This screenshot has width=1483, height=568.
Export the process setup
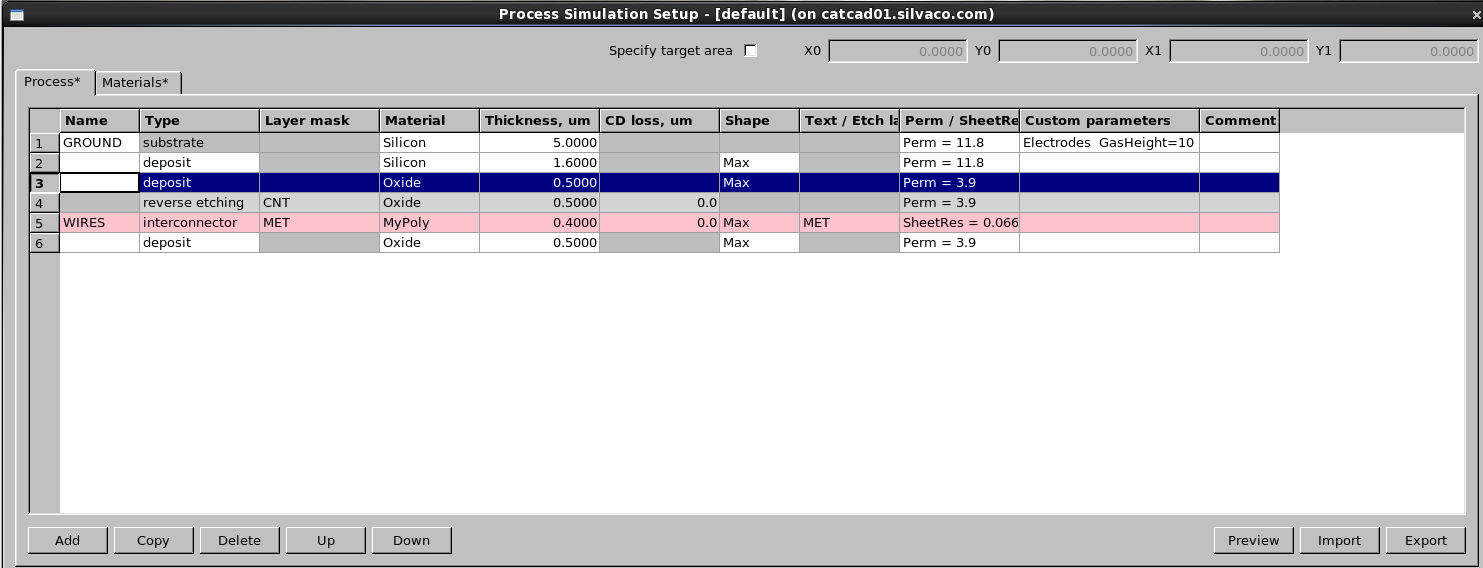[x=1425, y=540]
